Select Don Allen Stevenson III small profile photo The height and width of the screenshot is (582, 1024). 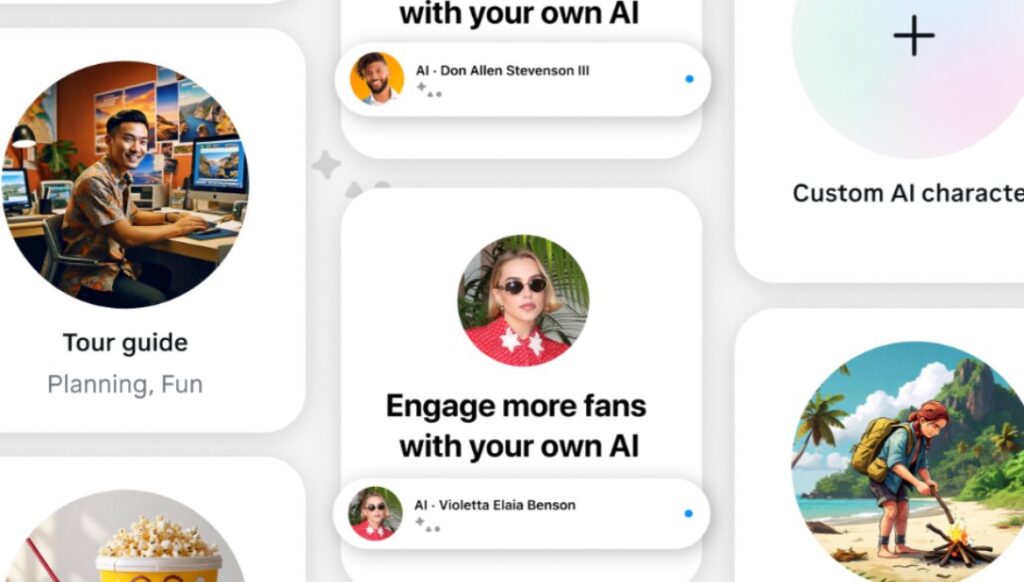[377, 78]
